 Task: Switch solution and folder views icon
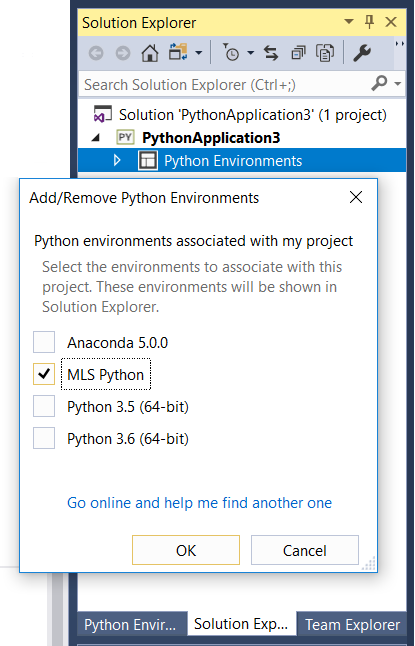178,52
